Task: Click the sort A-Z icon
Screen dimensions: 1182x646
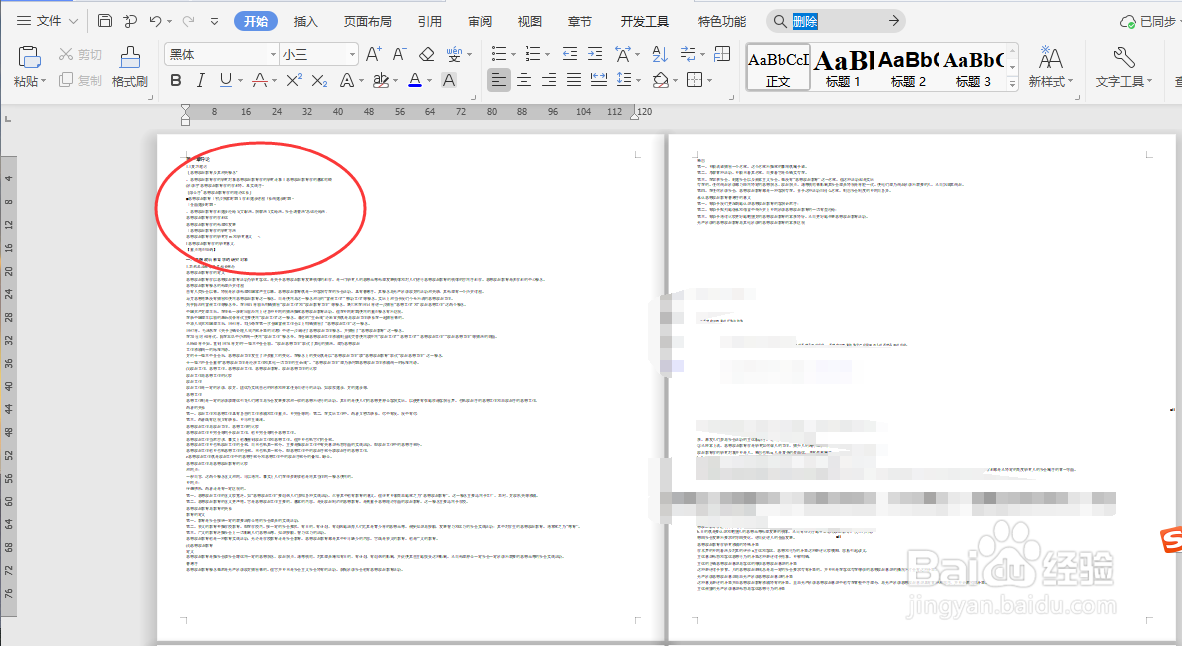Action: click(660, 54)
